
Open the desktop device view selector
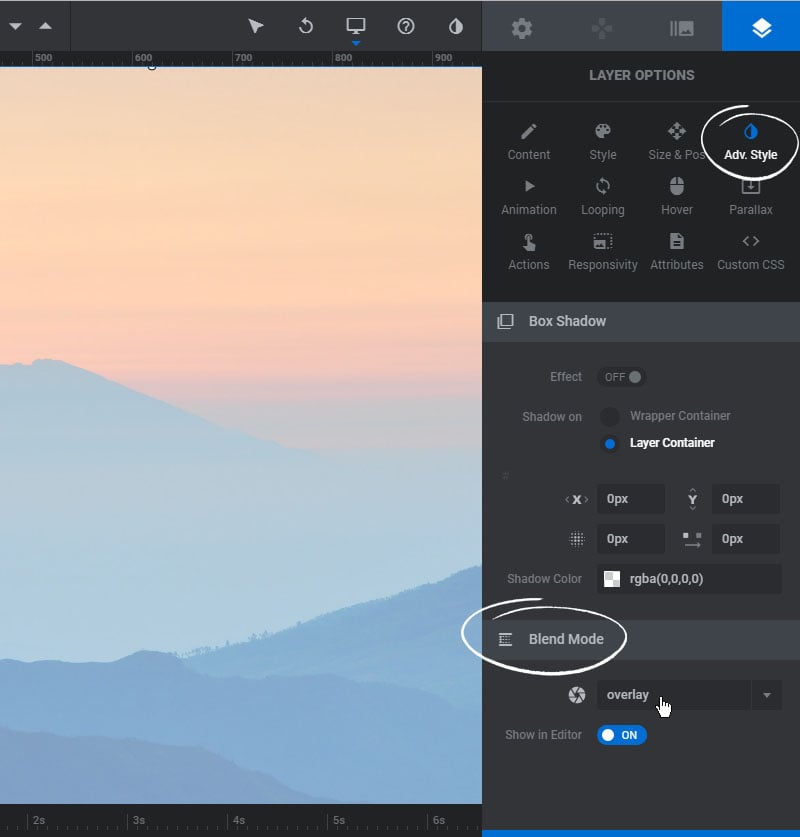pyautogui.click(x=356, y=26)
